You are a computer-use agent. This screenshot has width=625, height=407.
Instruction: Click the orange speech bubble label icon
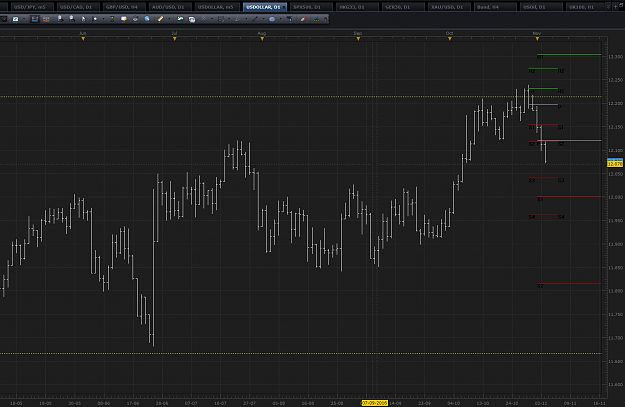click(x=124, y=19)
